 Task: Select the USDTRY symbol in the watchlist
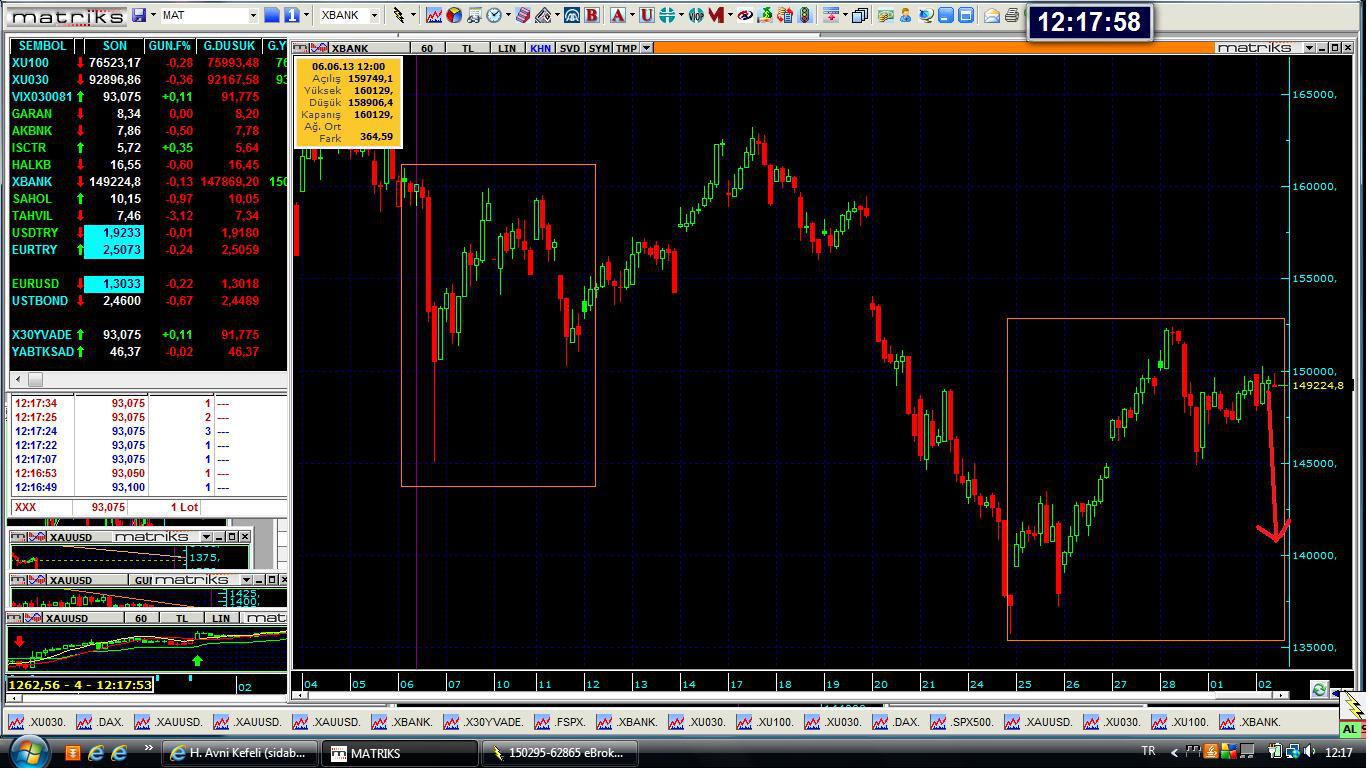point(35,233)
